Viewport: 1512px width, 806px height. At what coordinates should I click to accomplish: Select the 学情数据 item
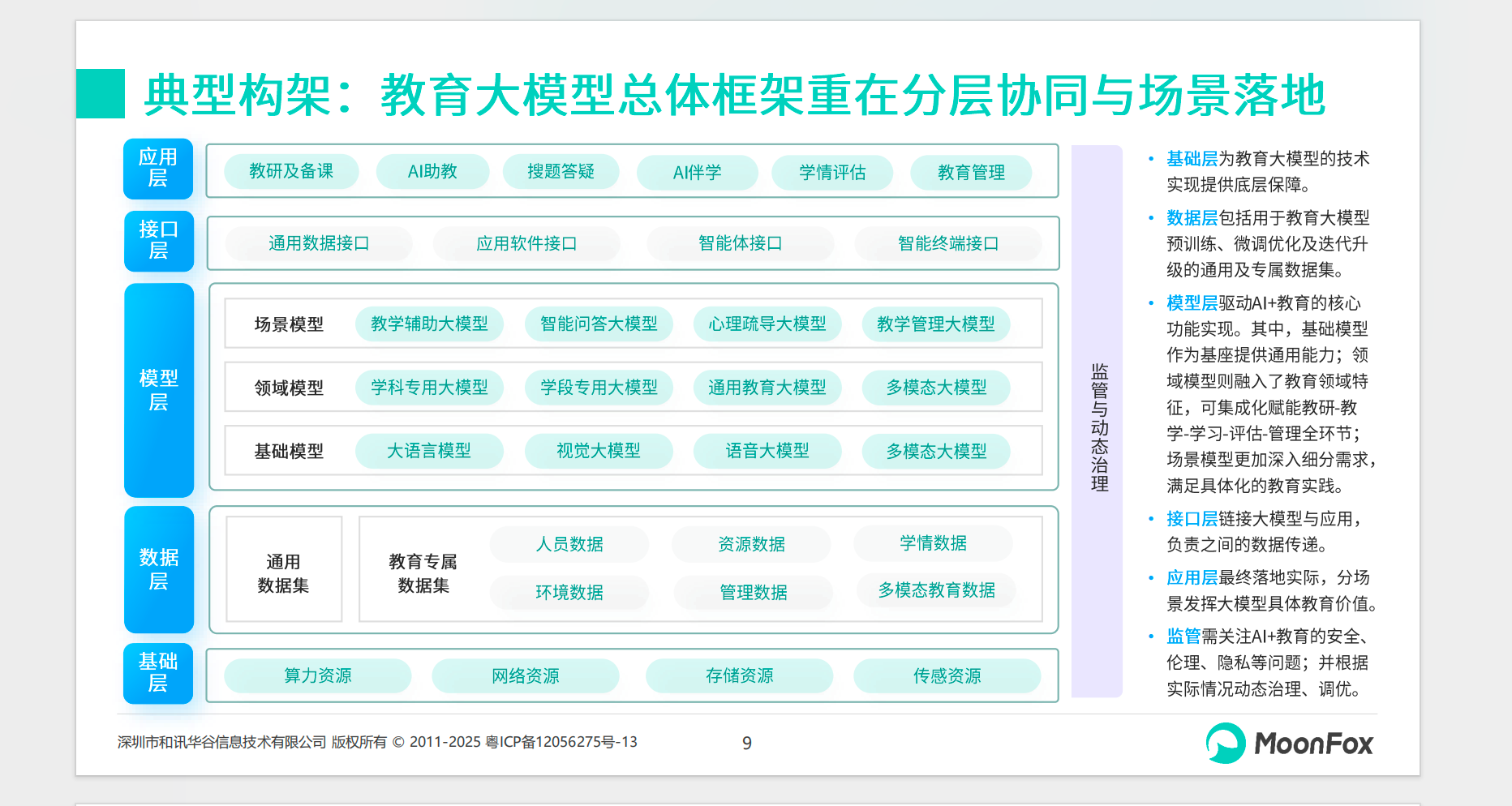(x=933, y=543)
